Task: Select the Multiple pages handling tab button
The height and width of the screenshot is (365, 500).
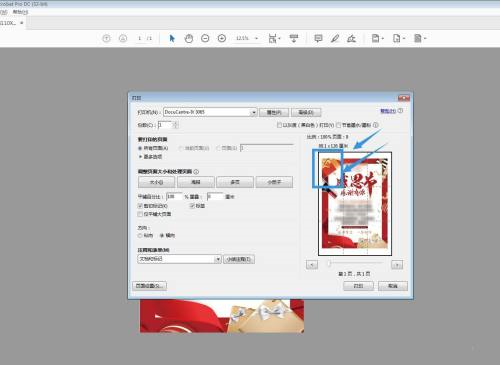Action: coord(235,182)
